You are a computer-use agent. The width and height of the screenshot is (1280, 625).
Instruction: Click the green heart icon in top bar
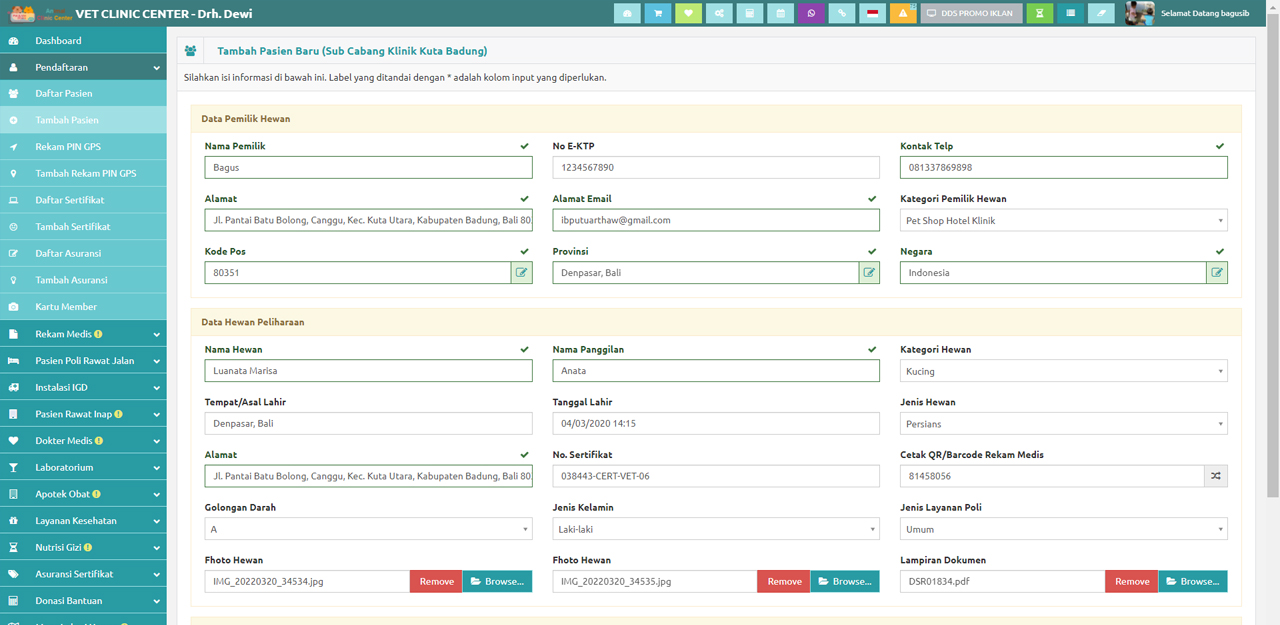coord(688,13)
